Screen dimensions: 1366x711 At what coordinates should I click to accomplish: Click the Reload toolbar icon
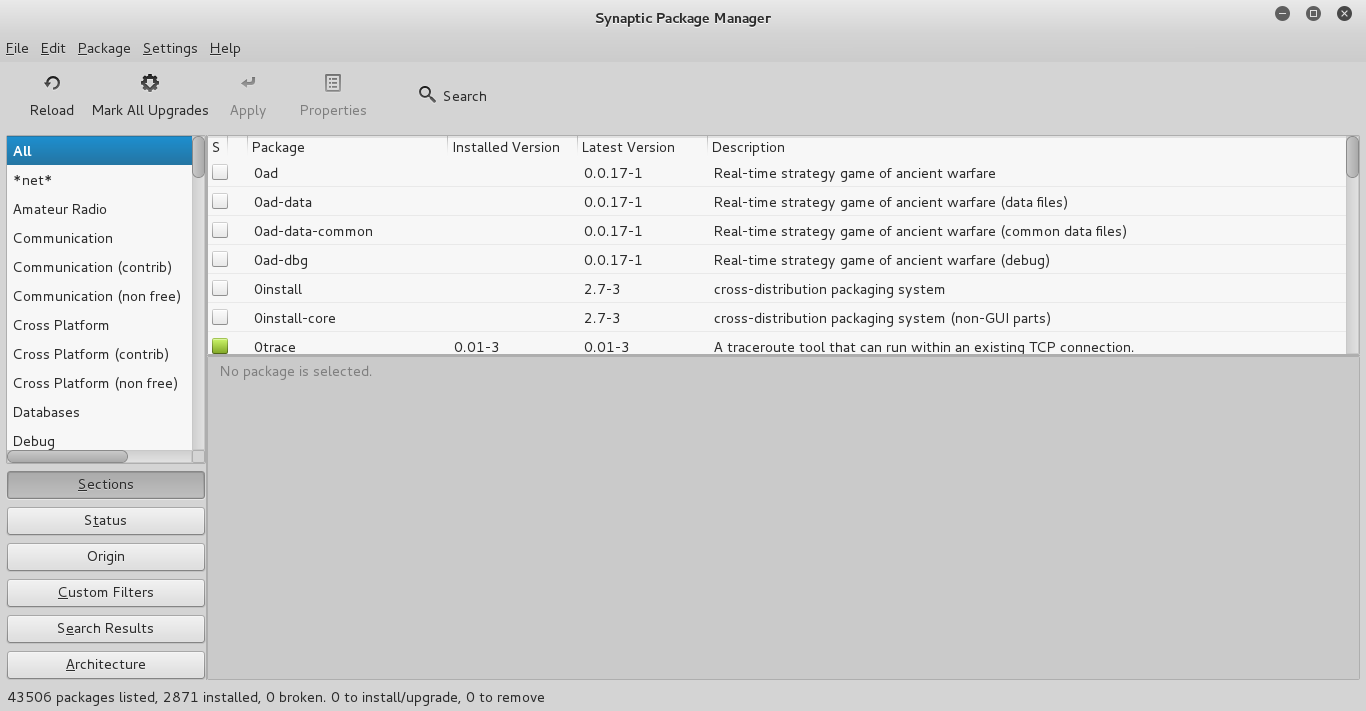tap(52, 83)
